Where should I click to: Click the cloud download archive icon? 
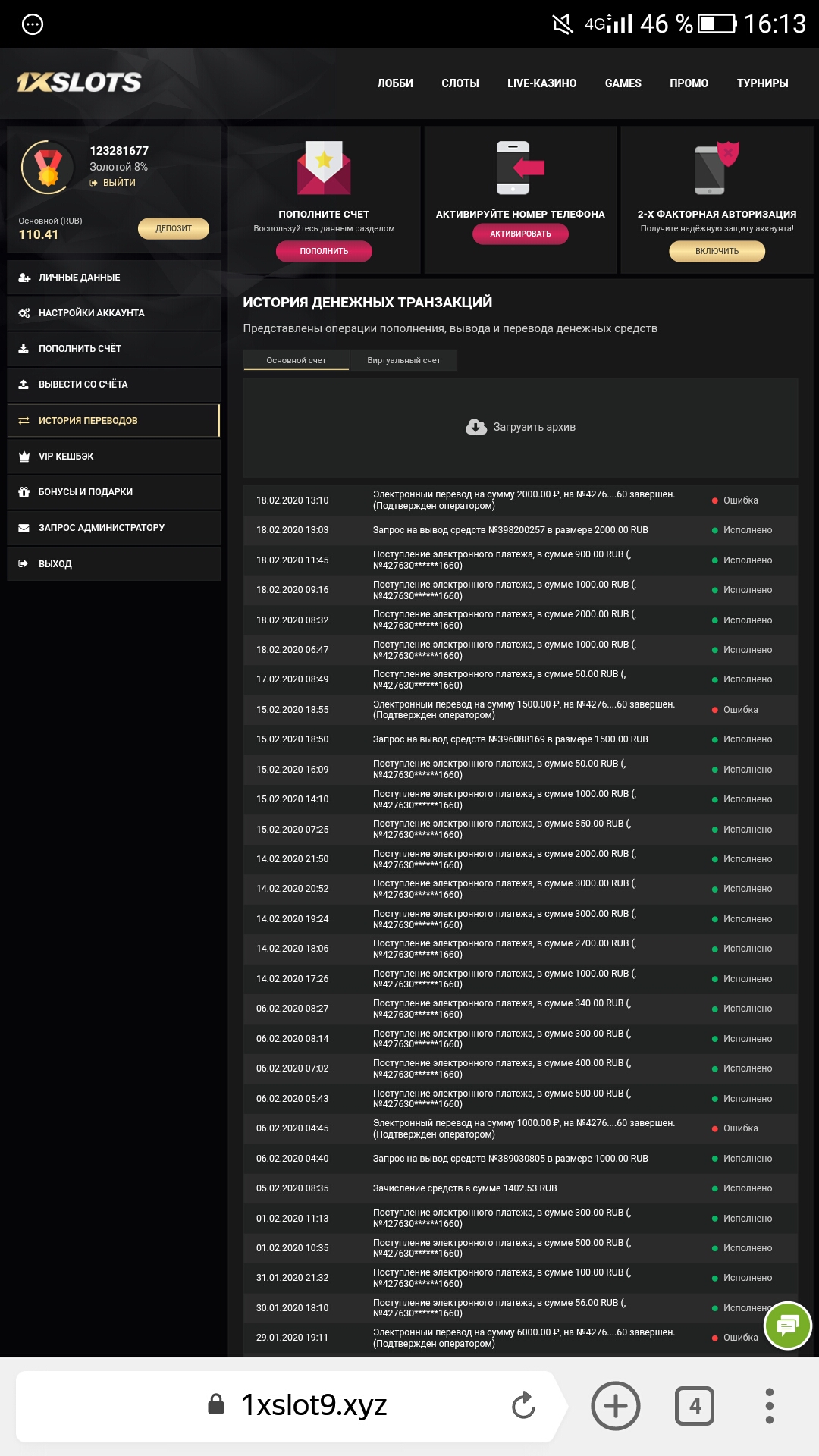[476, 427]
